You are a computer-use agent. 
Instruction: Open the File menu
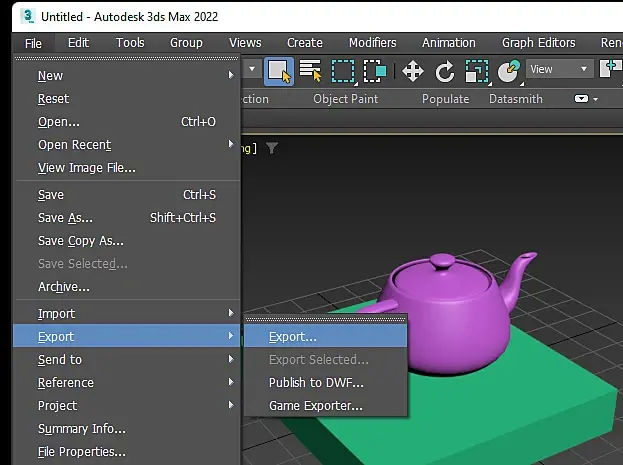coord(33,43)
